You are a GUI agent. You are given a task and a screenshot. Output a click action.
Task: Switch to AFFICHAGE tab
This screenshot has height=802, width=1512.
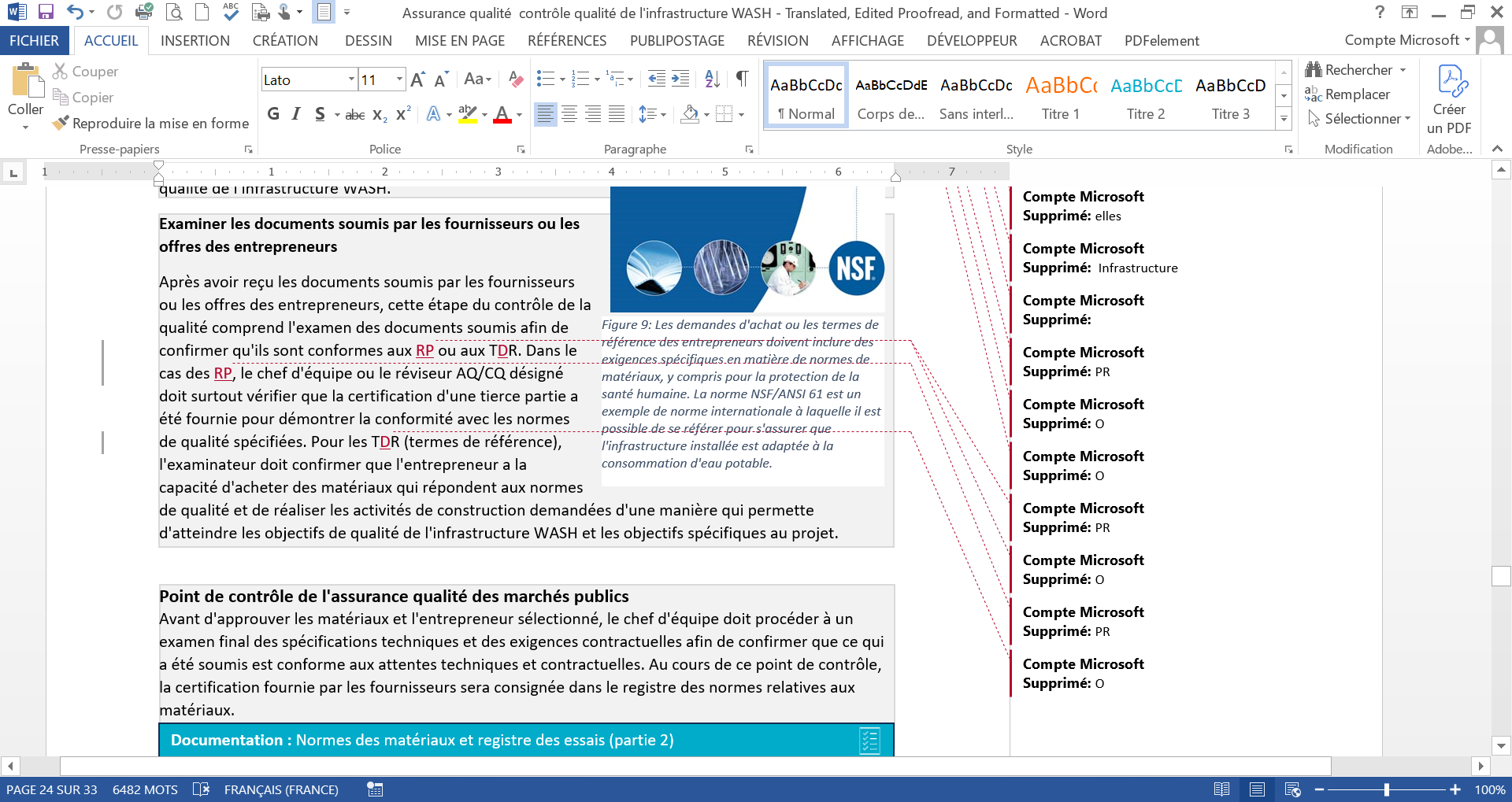868,41
